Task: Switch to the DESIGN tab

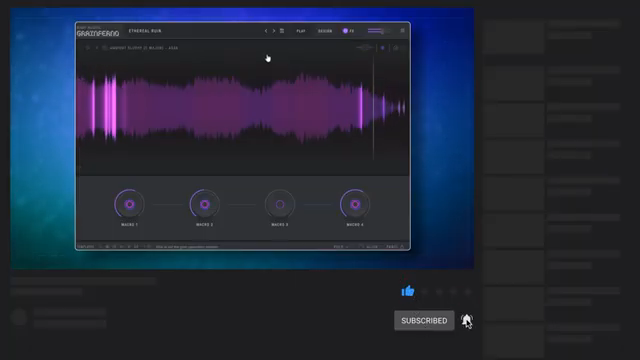Action: (x=325, y=31)
